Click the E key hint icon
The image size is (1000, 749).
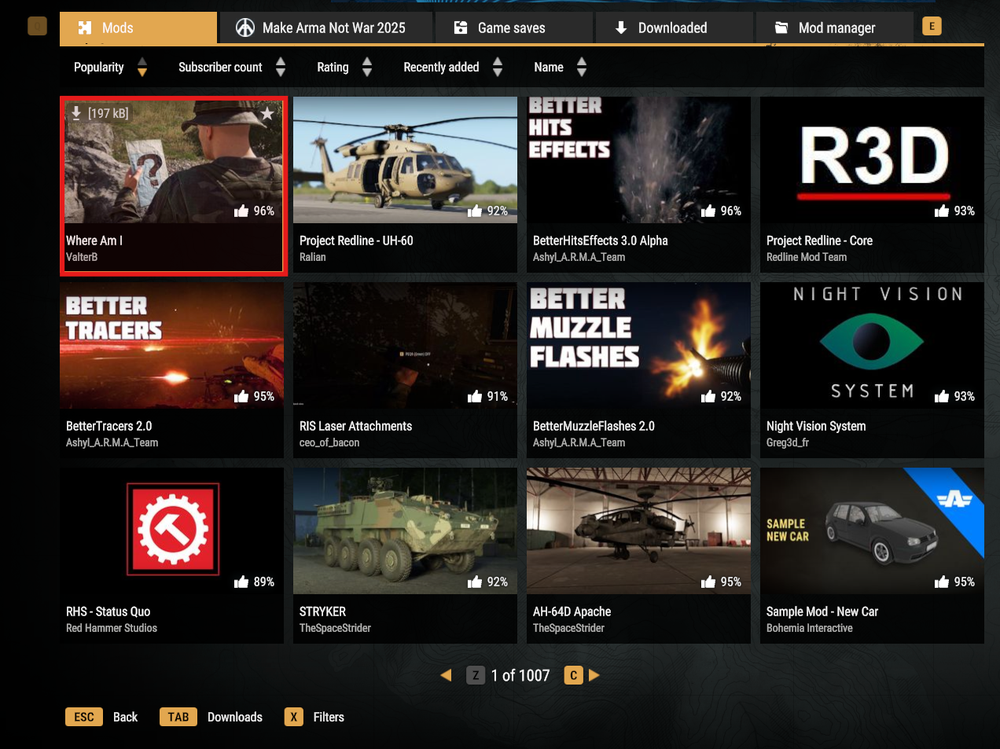click(932, 26)
